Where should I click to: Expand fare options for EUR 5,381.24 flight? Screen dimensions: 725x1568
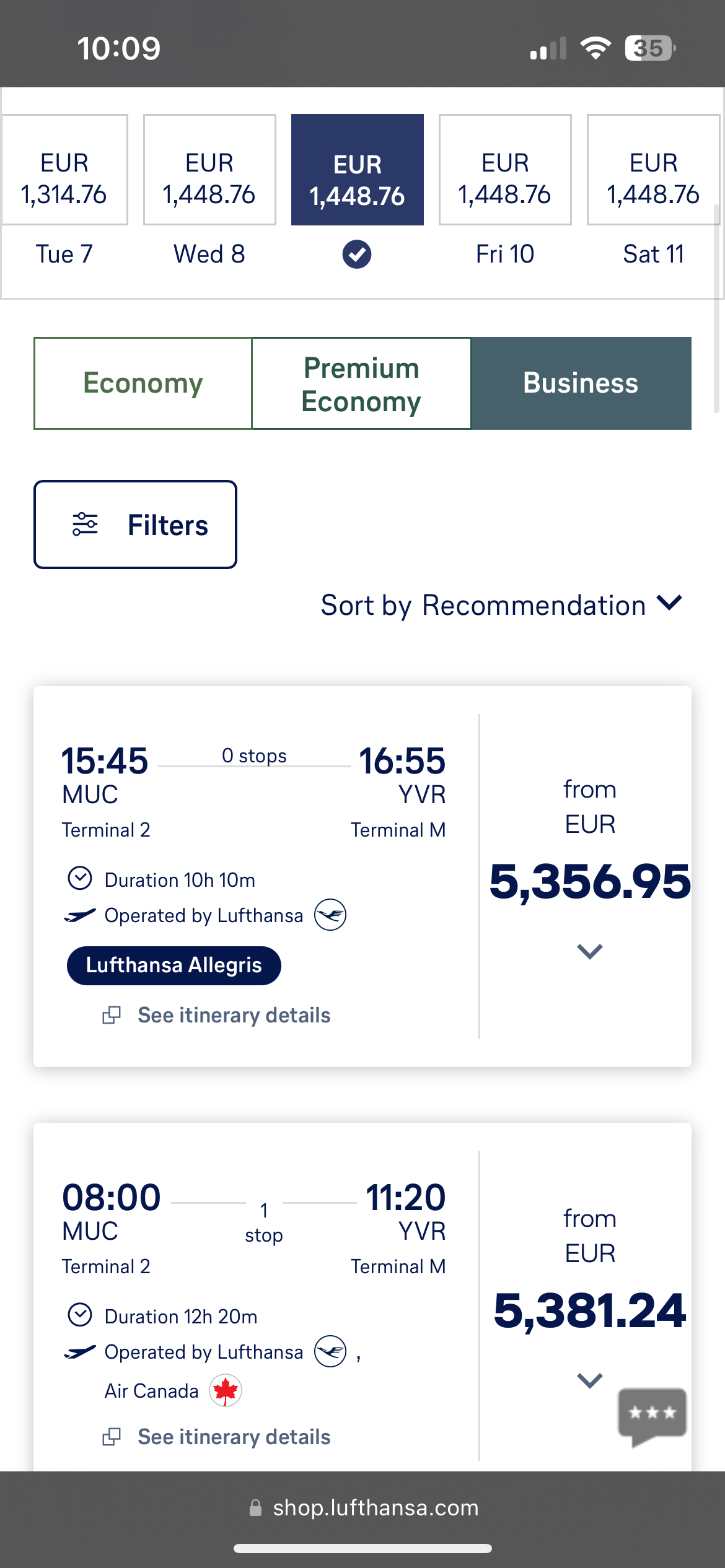[589, 1380]
